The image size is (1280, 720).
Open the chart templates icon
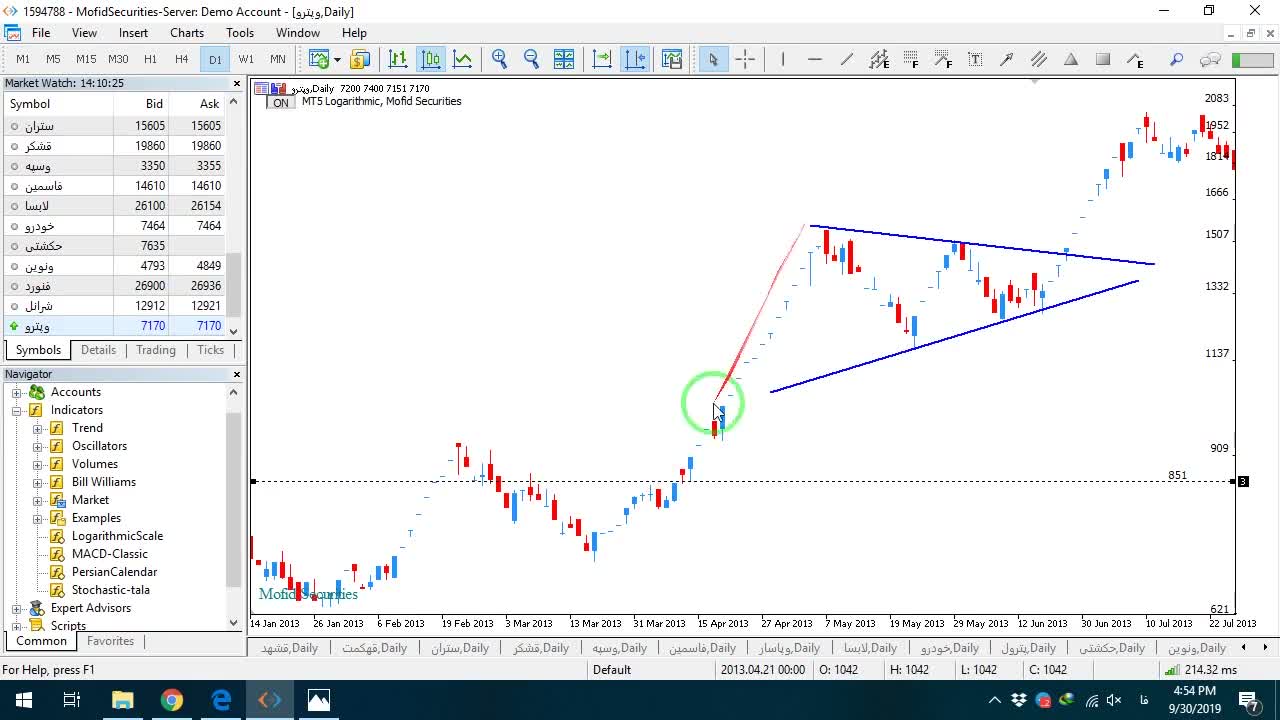(671, 59)
